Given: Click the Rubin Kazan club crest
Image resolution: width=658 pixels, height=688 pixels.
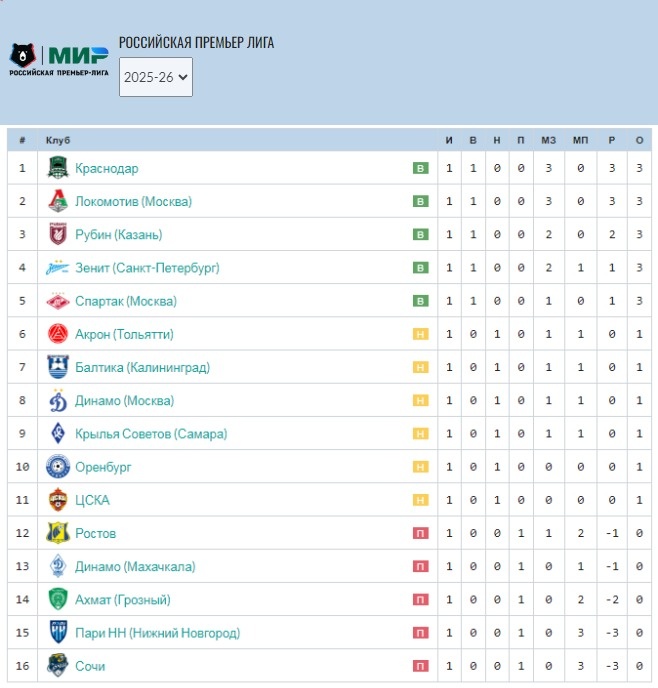Looking at the screenshot, I should [x=58, y=234].
